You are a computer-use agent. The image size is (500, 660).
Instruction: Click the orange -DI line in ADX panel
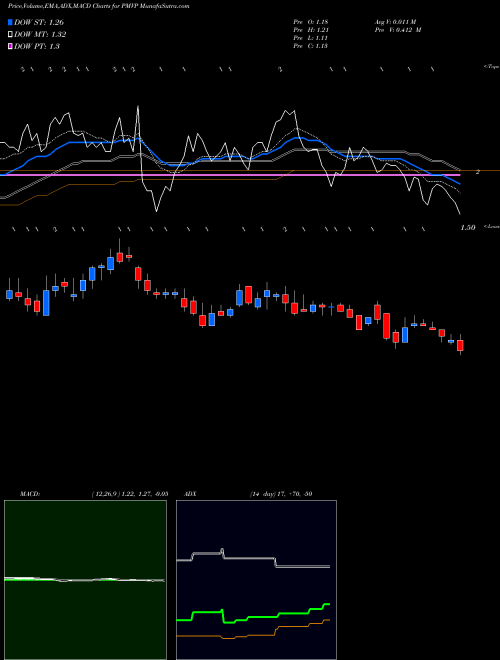(x=253, y=631)
